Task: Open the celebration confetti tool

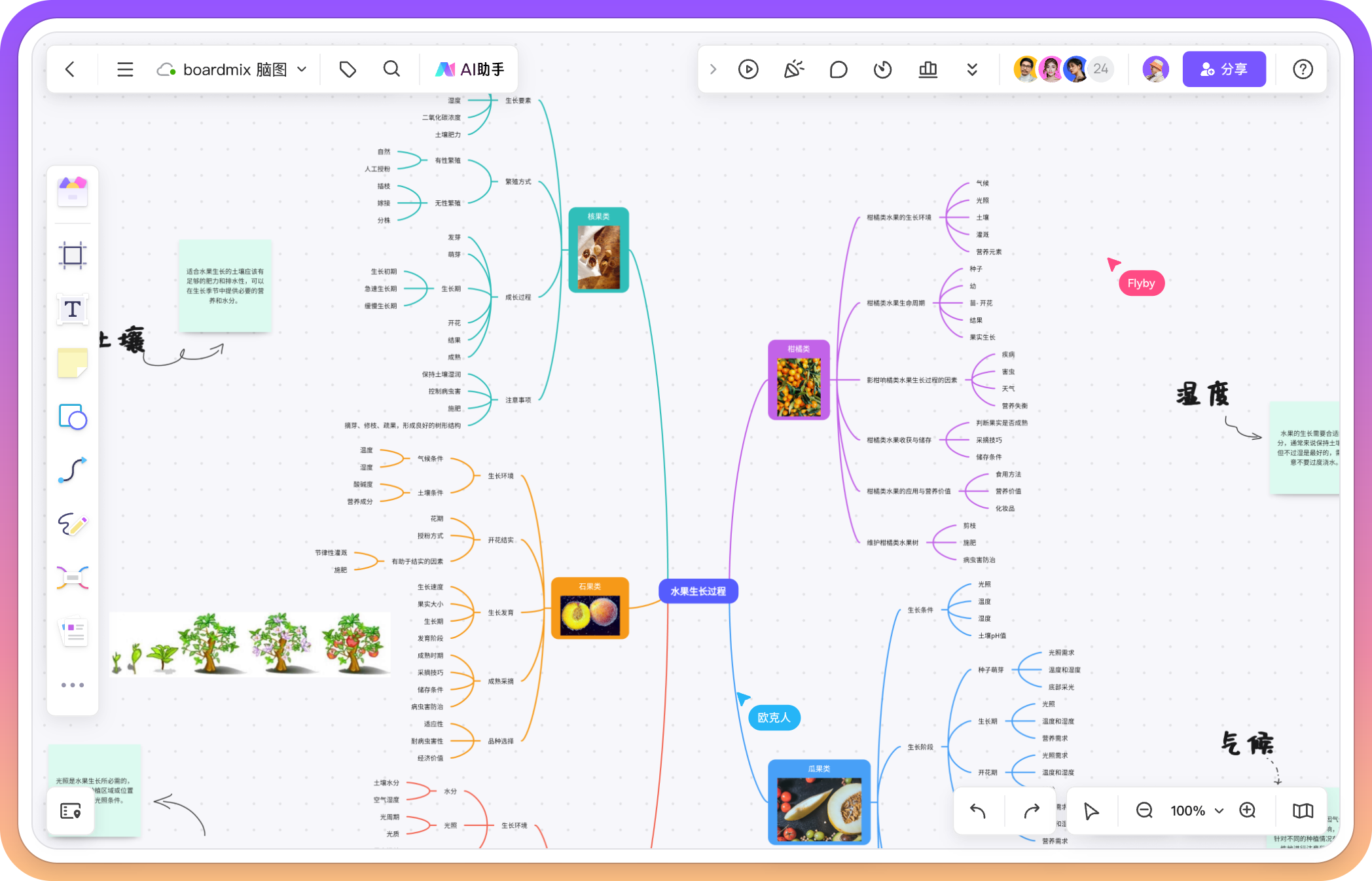Action: 794,69
